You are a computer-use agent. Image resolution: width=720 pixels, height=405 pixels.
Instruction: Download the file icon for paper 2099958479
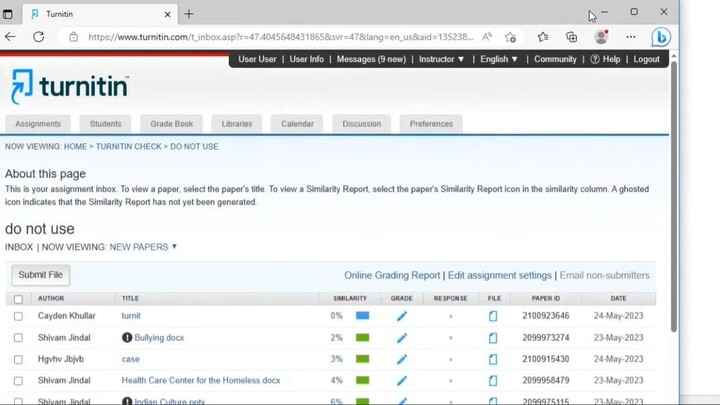pyautogui.click(x=493, y=381)
